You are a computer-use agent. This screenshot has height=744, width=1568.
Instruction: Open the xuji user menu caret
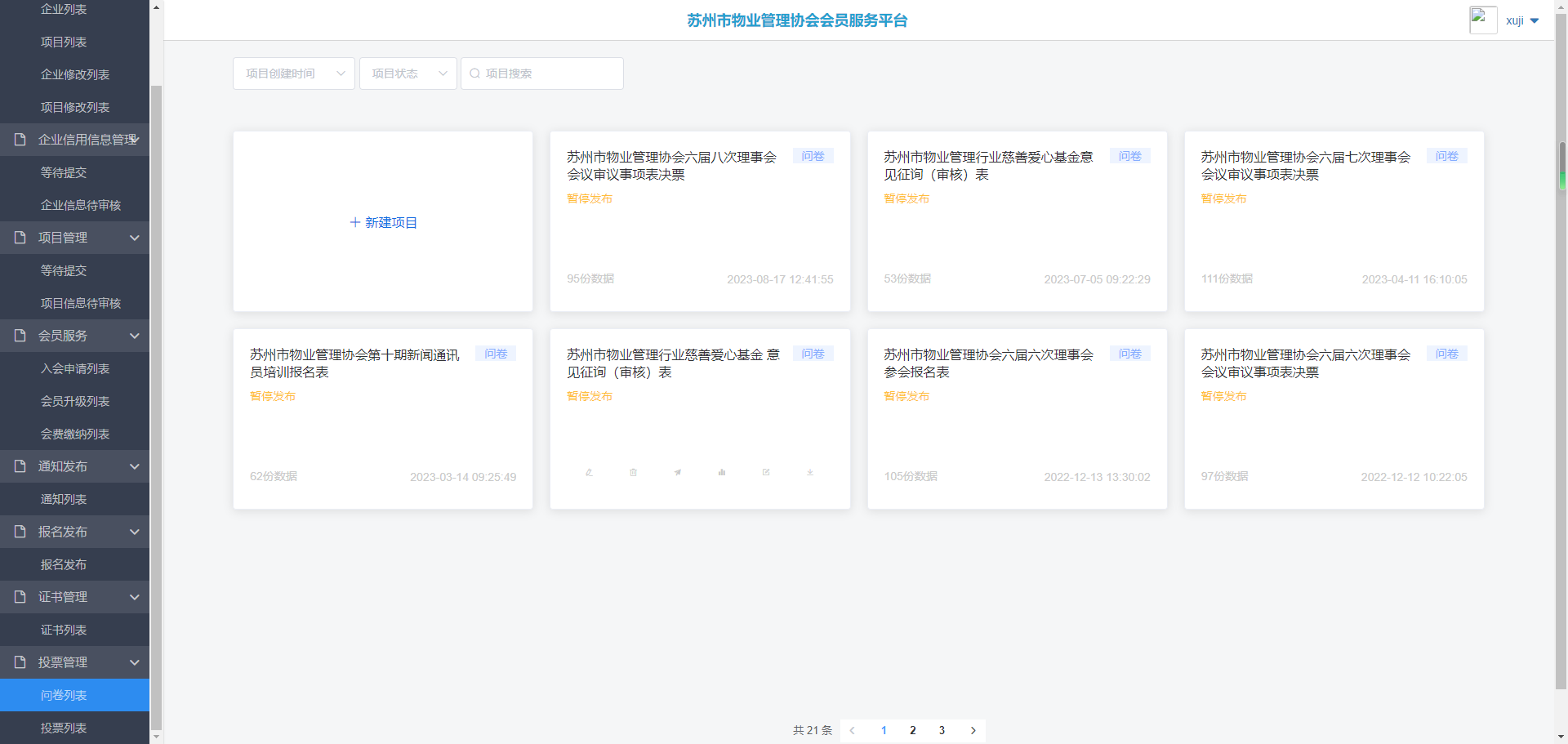1535,21
